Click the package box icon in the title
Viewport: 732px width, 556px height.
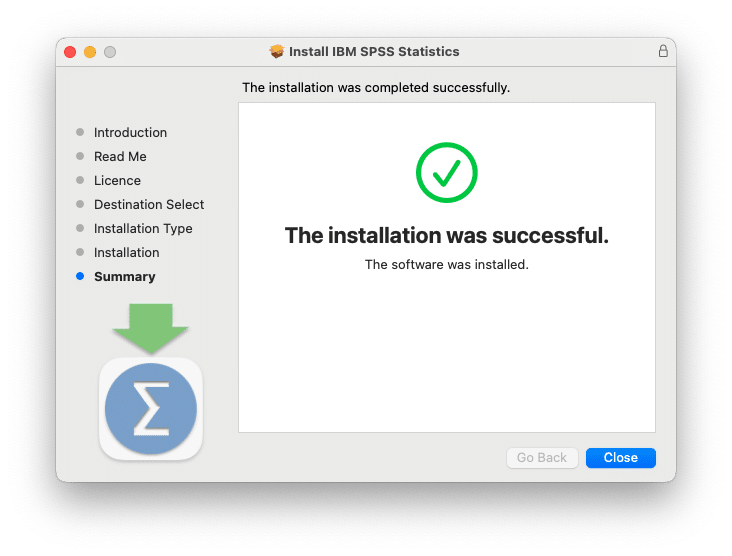276,51
